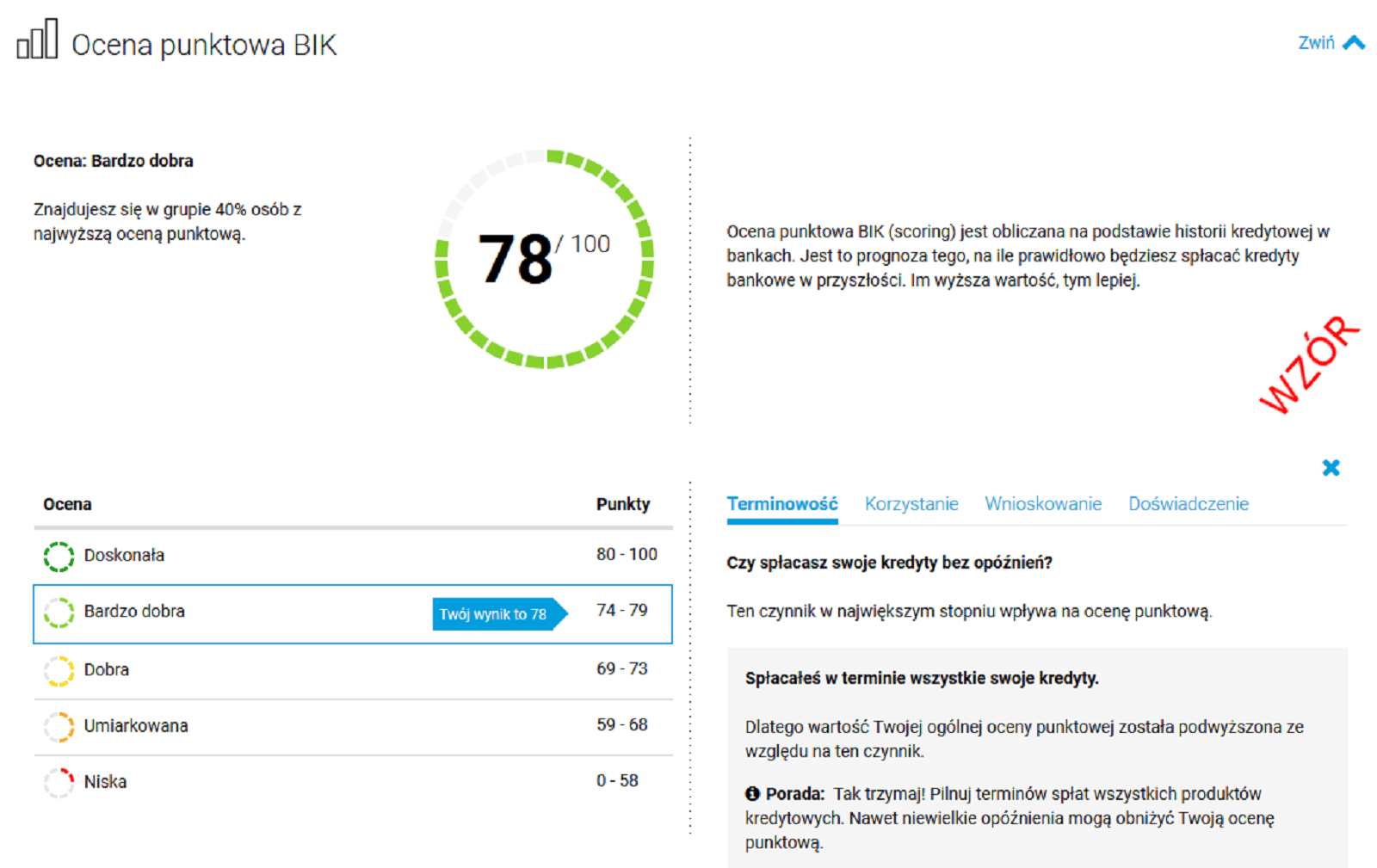Click the yellow circle icon next to Dobra
This screenshot has height=868, width=1377.
click(59, 671)
